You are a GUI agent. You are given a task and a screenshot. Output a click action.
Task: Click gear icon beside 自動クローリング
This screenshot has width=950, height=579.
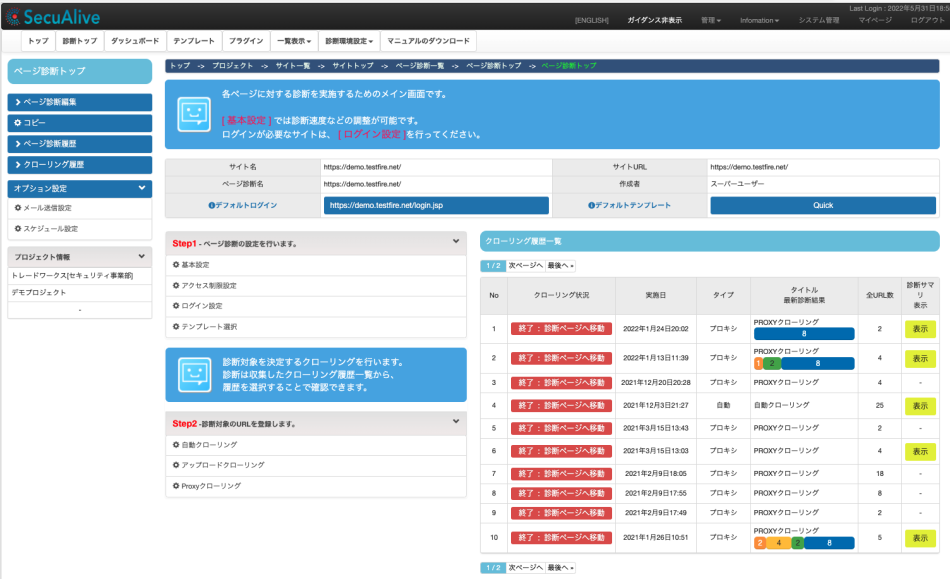pos(176,445)
